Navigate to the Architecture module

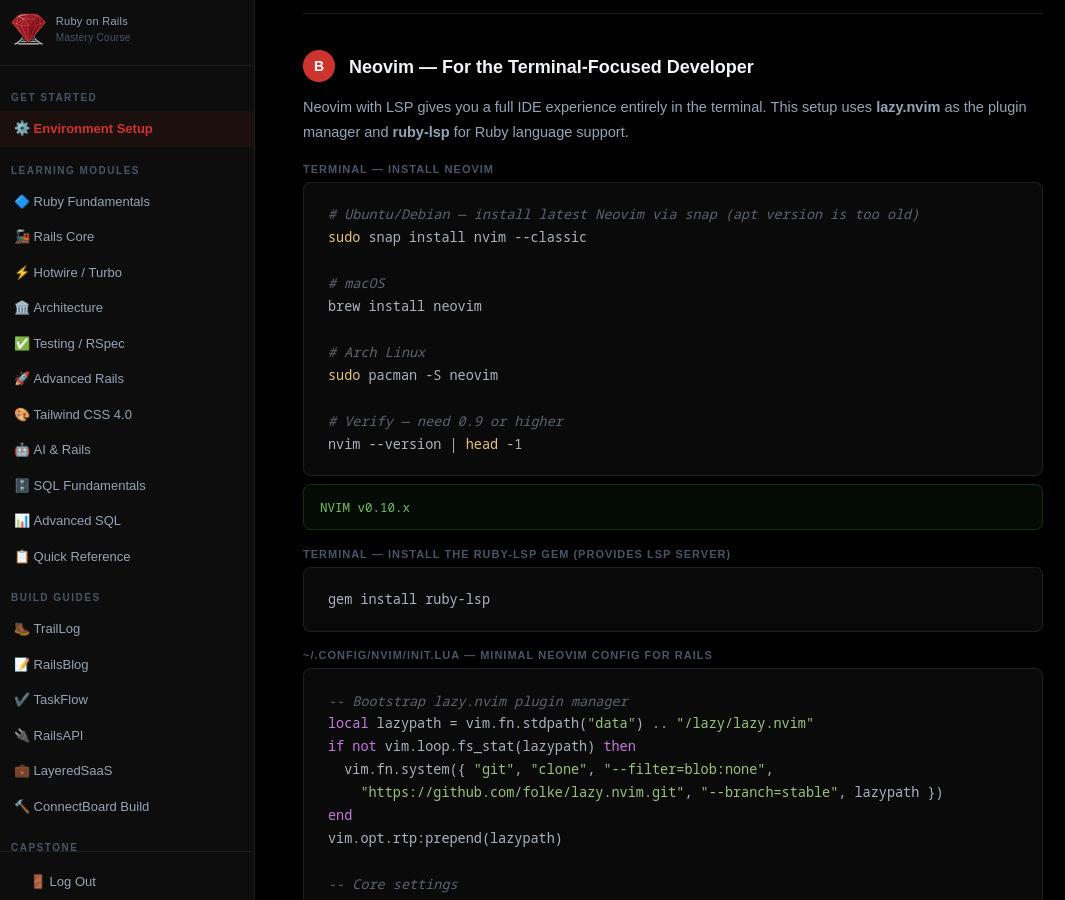127,308
